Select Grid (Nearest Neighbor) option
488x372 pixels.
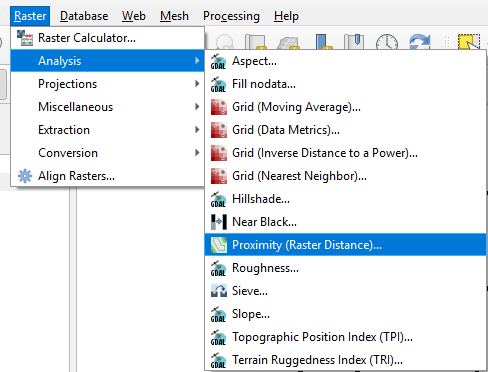[x=345, y=176]
